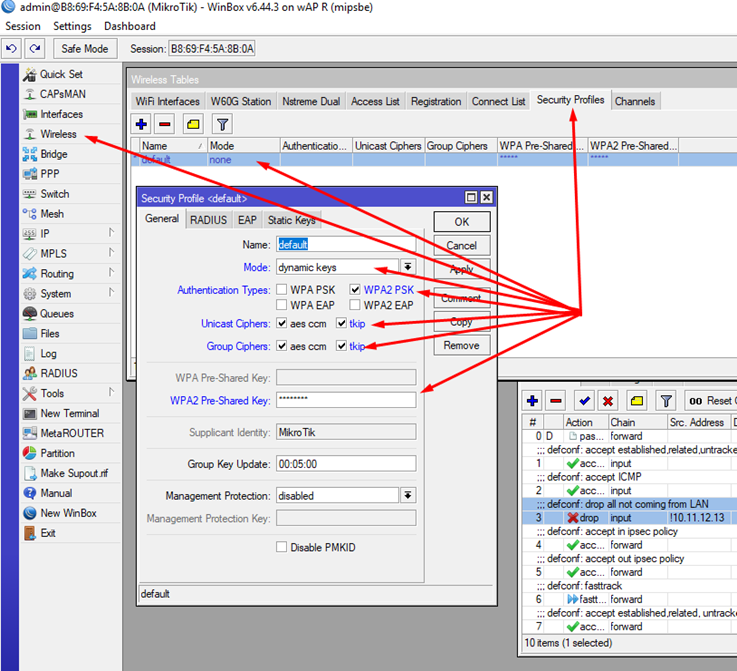Image resolution: width=737 pixels, height=671 pixels.
Task: Click OK in Security Profile dialog
Action: [462, 222]
